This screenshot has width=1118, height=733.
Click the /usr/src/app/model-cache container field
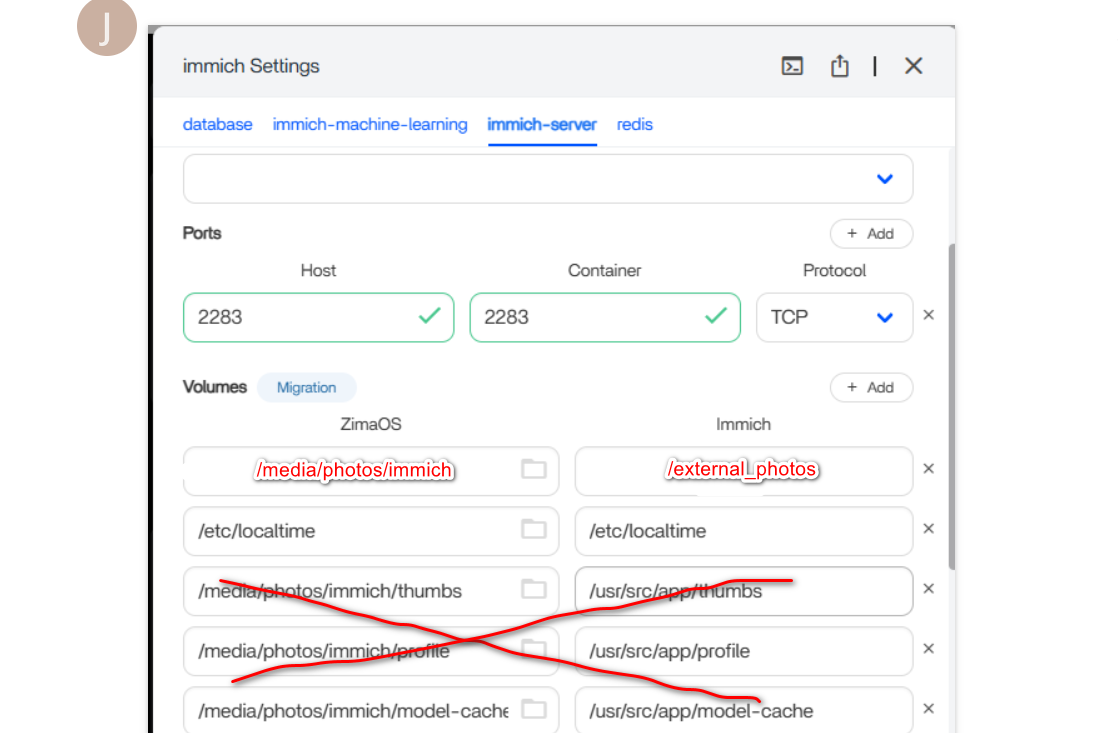(744, 710)
